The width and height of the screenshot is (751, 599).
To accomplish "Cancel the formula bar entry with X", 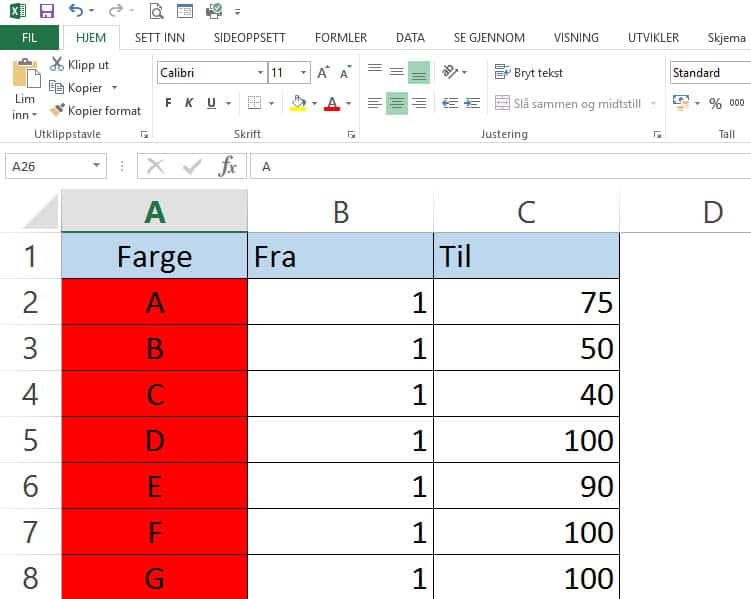I will (155, 166).
